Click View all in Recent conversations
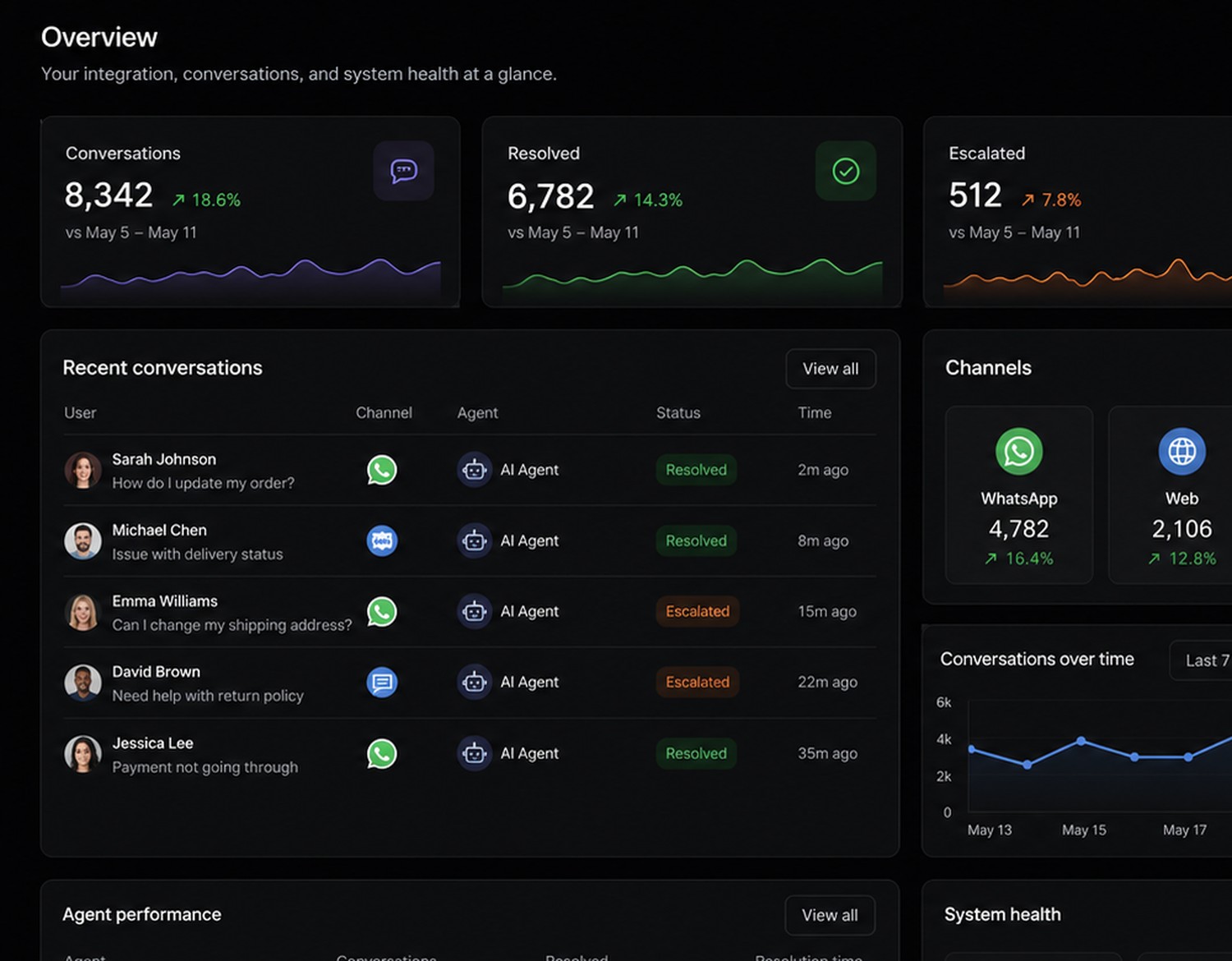 point(830,369)
